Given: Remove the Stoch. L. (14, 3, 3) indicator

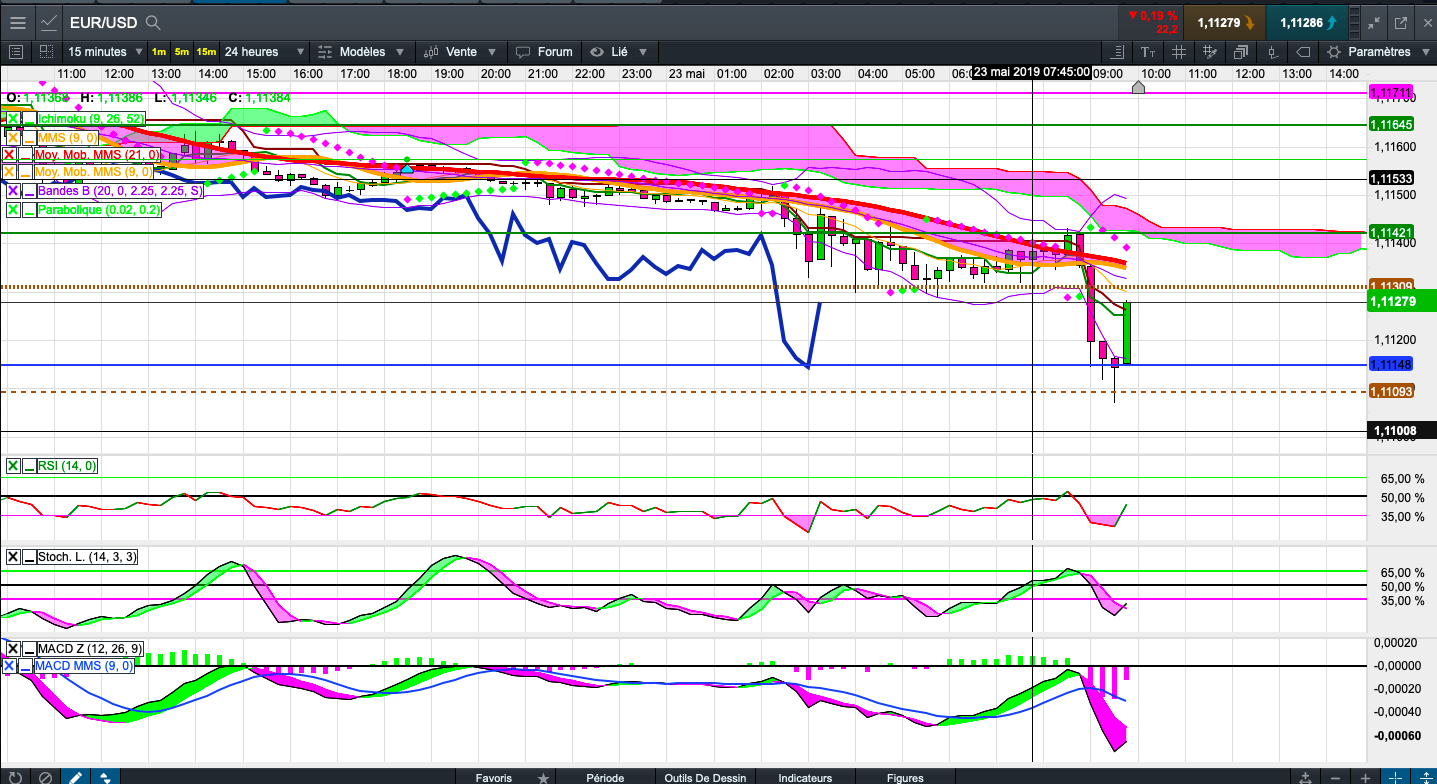Looking at the screenshot, I should [x=12, y=557].
